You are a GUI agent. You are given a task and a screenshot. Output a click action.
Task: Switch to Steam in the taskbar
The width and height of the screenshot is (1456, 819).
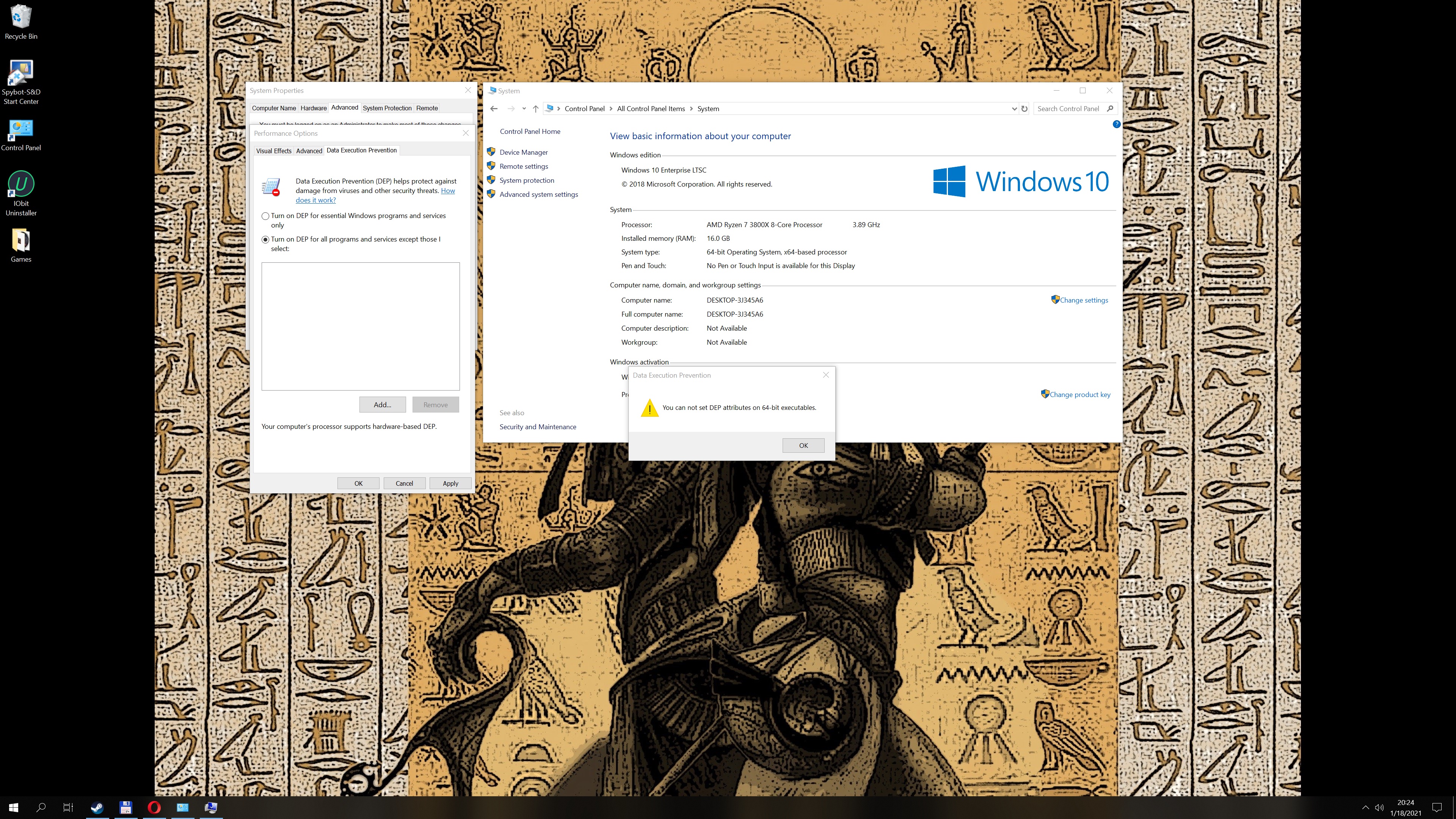(x=97, y=808)
